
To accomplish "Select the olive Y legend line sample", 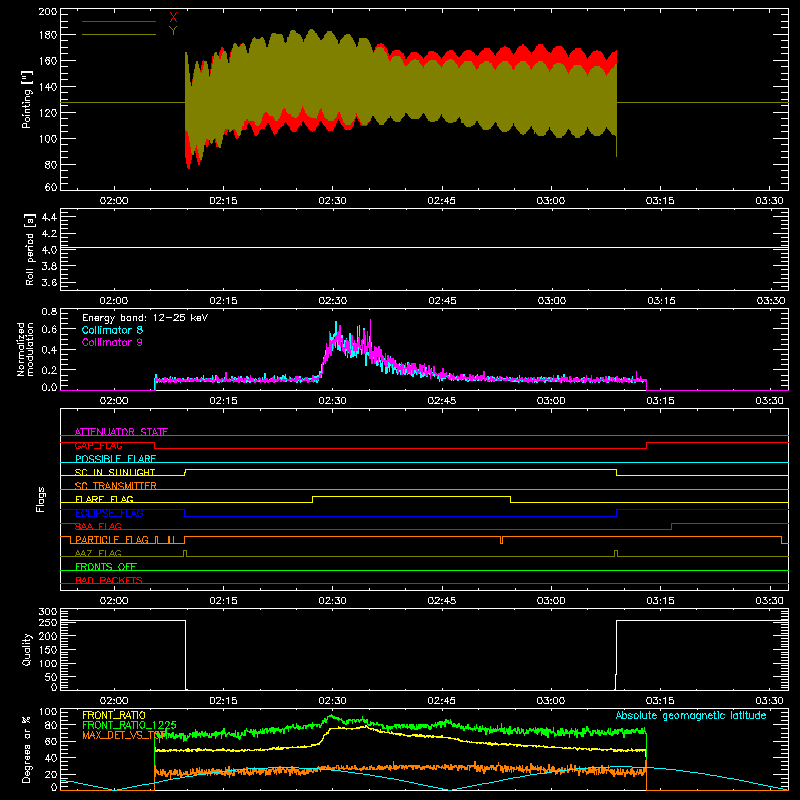I will 119,35.
